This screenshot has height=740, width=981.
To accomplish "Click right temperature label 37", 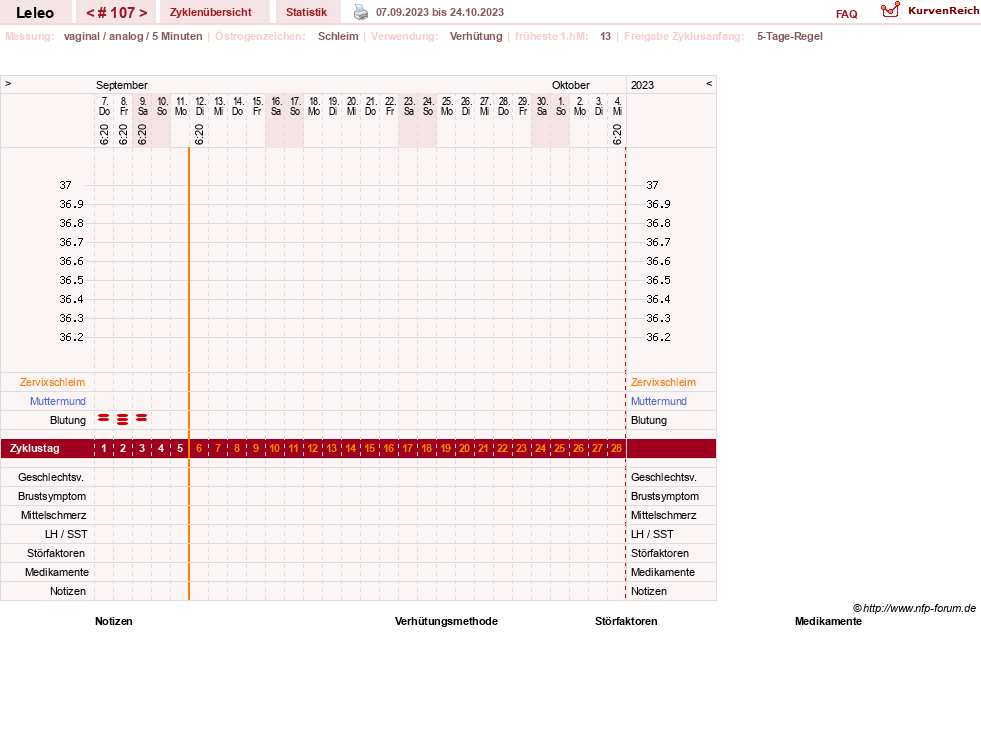I will tap(653, 185).
